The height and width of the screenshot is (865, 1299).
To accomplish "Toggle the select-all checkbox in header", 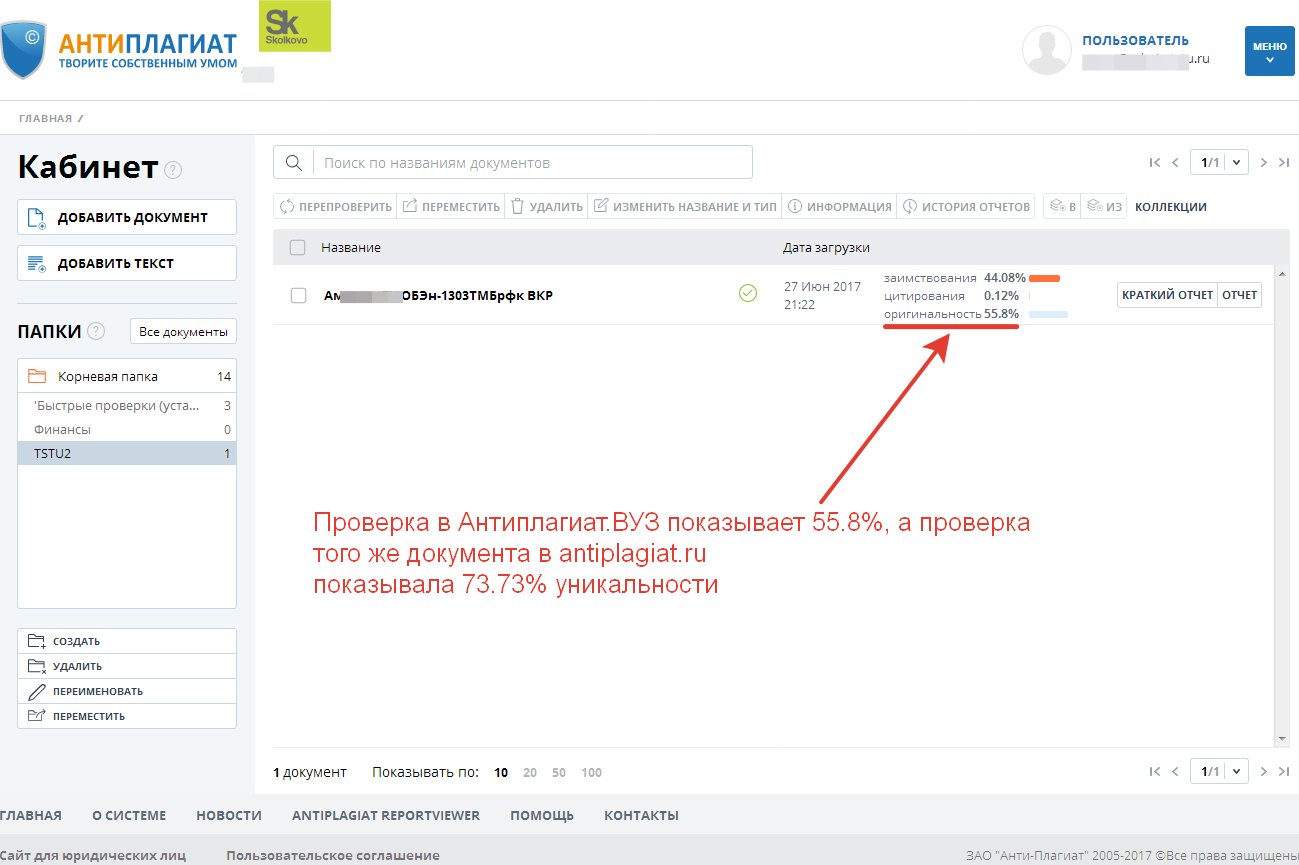I will click(x=297, y=247).
